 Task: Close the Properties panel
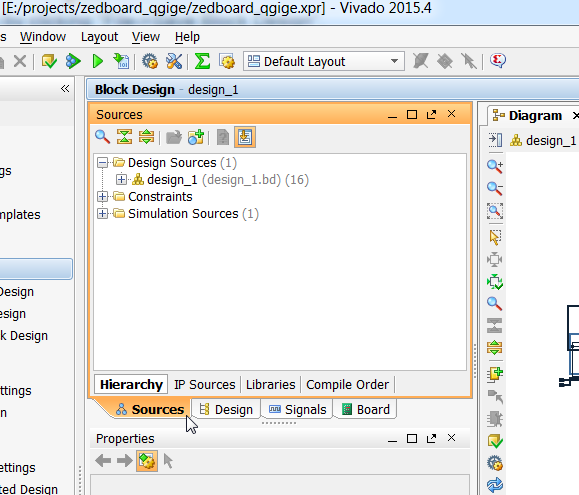[x=451, y=438]
